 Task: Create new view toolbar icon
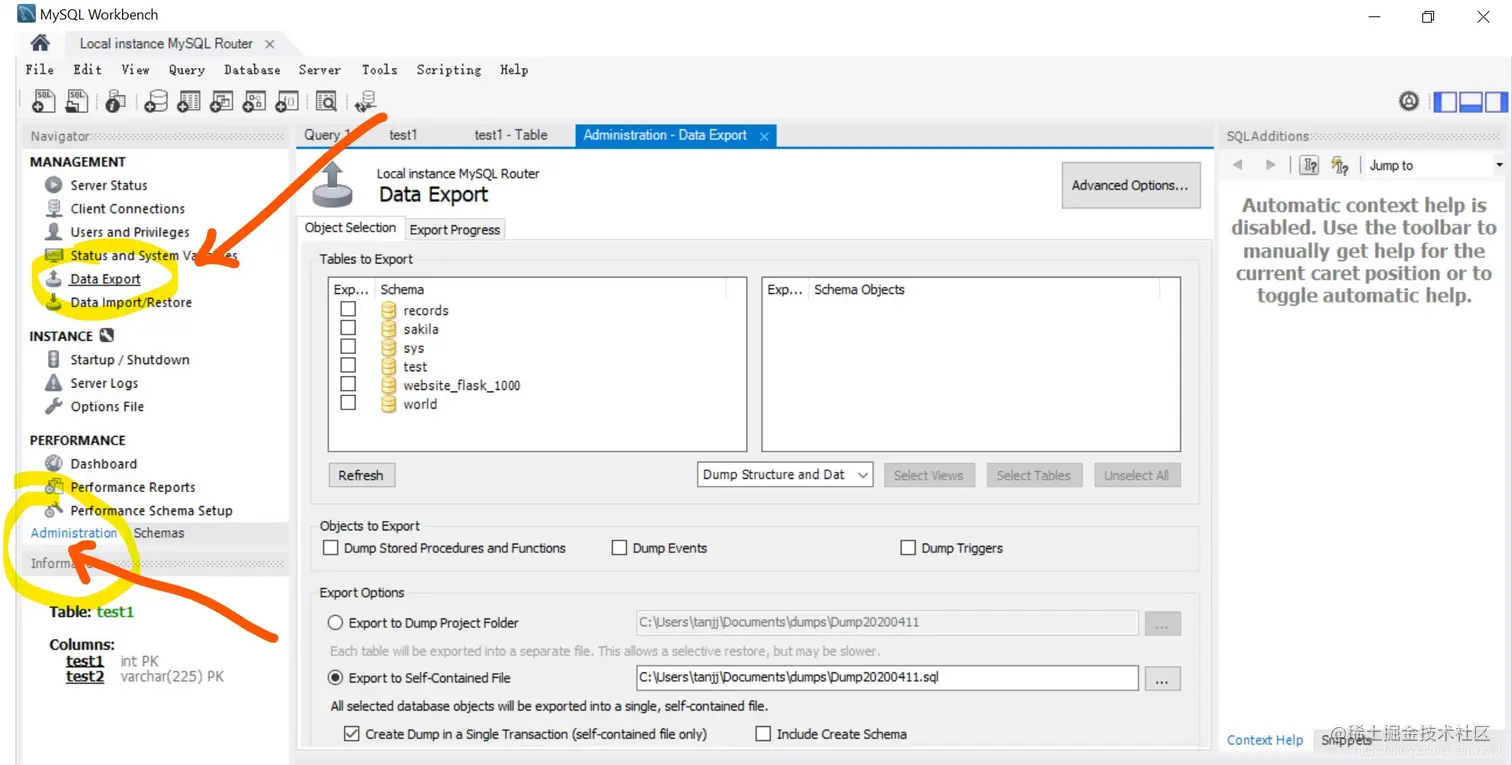[x=222, y=101]
